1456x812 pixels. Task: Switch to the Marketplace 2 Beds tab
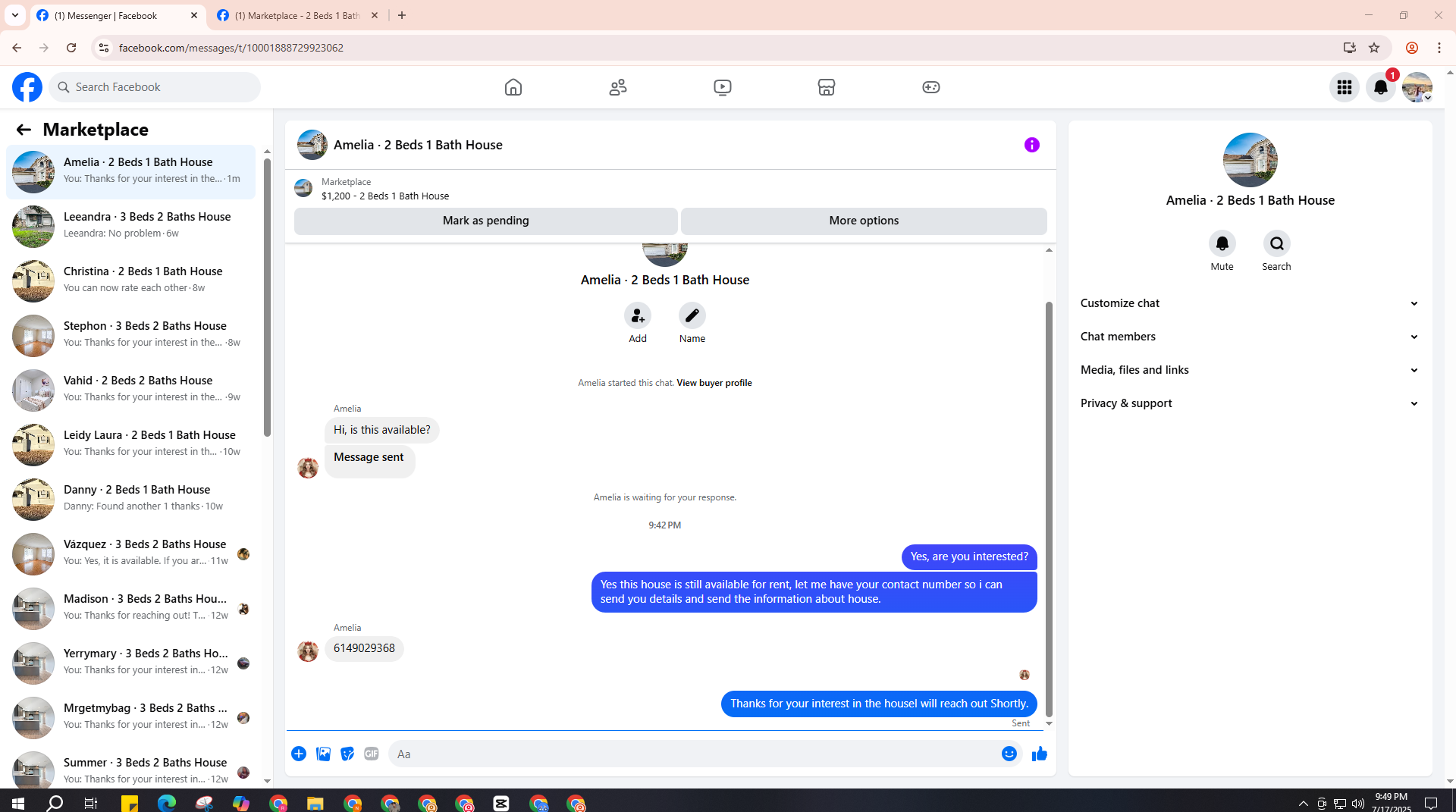tap(298, 15)
